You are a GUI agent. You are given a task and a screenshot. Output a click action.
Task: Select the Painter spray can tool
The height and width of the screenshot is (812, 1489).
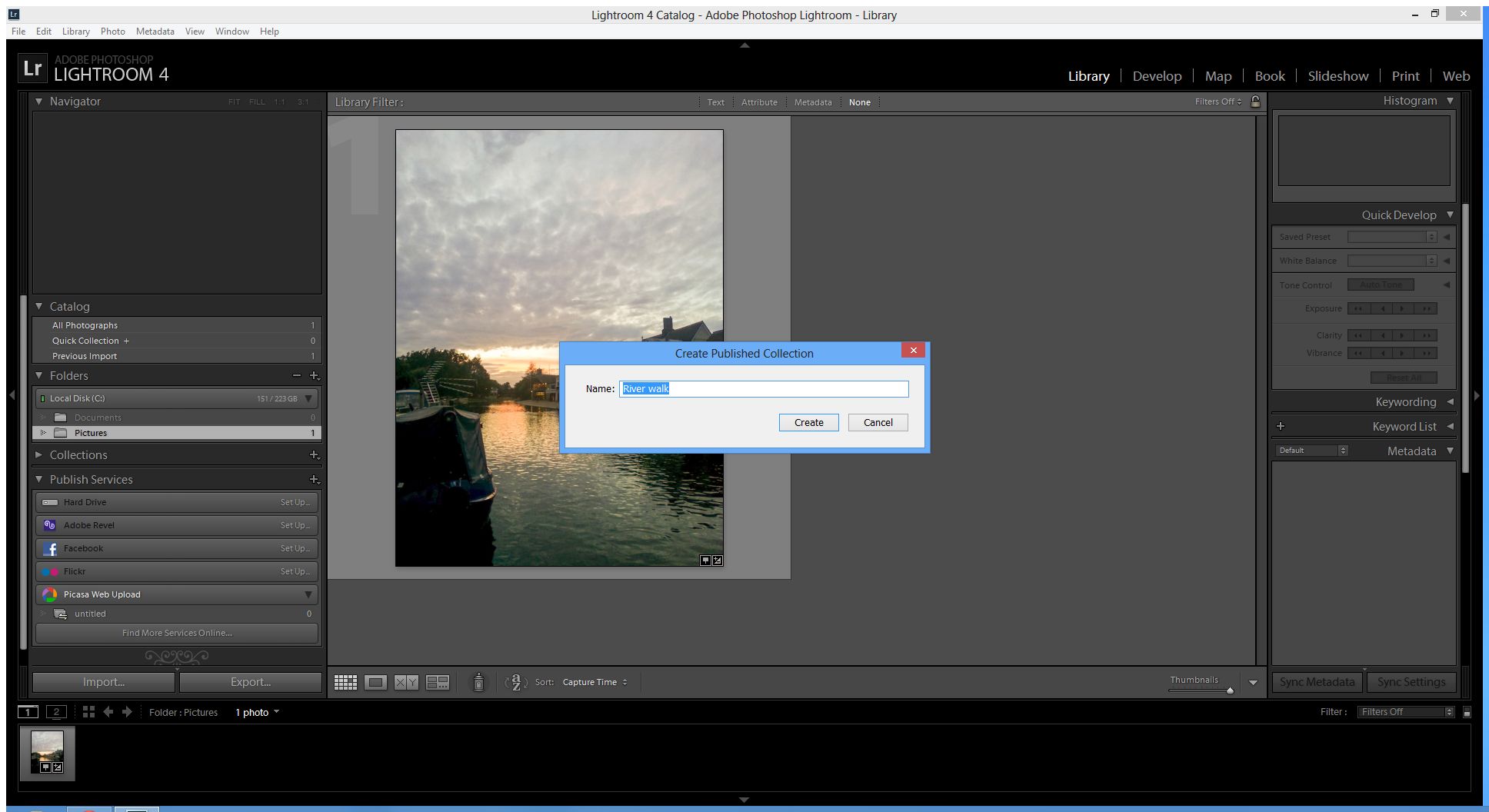(x=478, y=682)
